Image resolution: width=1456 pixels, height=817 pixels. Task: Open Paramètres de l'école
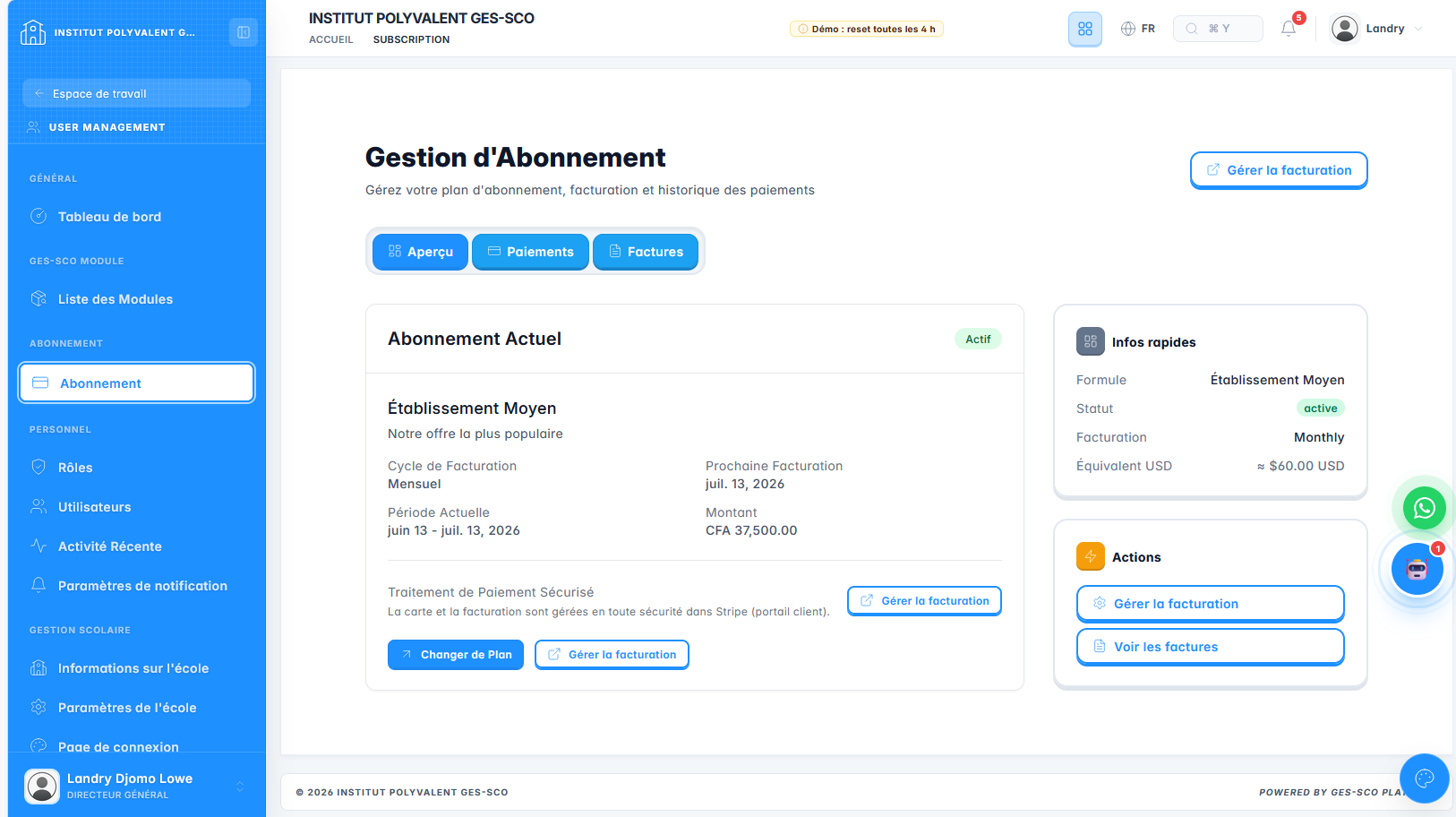click(x=136, y=708)
